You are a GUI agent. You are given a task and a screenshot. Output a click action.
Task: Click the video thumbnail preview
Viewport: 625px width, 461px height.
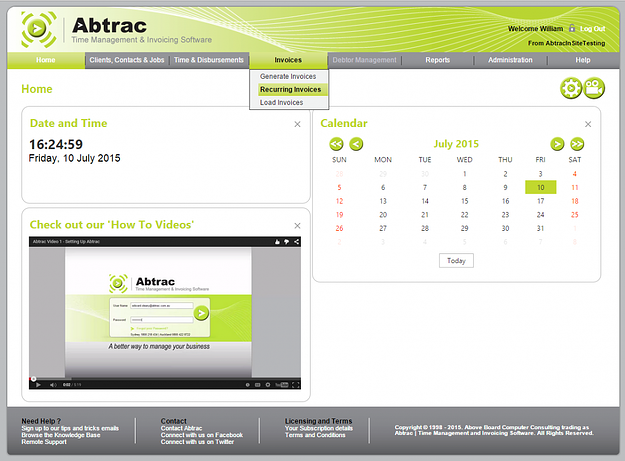coord(165,312)
